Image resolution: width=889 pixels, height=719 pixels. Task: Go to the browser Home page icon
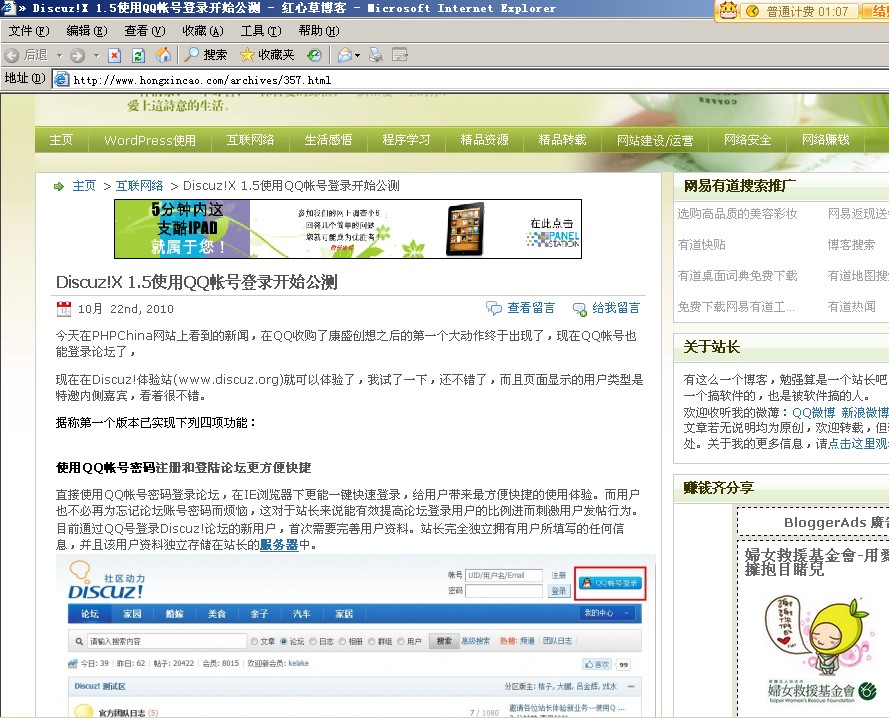pyautogui.click(x=162, y=55)
